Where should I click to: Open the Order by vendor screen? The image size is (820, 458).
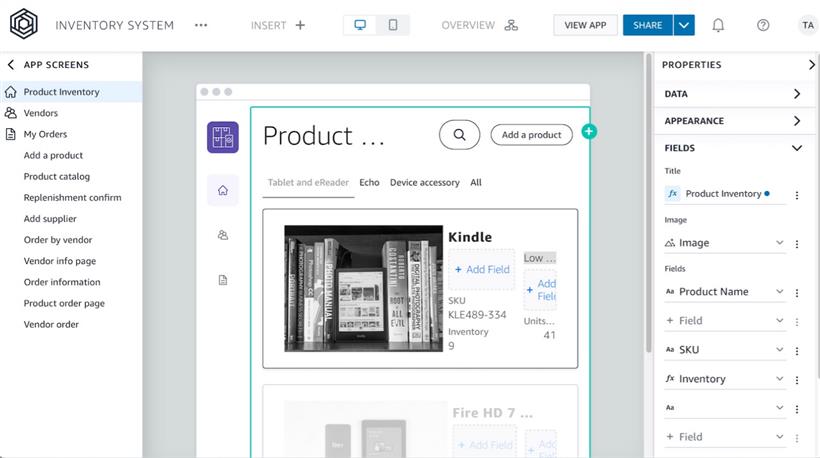(x=58, y=240)
